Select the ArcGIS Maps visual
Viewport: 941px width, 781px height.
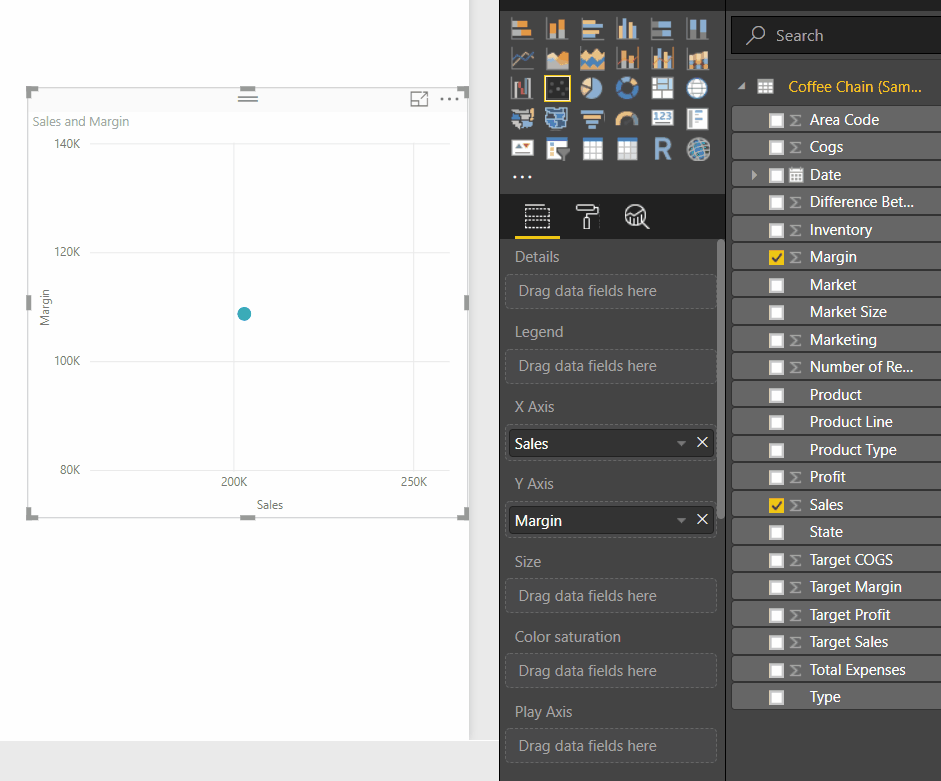697,148
